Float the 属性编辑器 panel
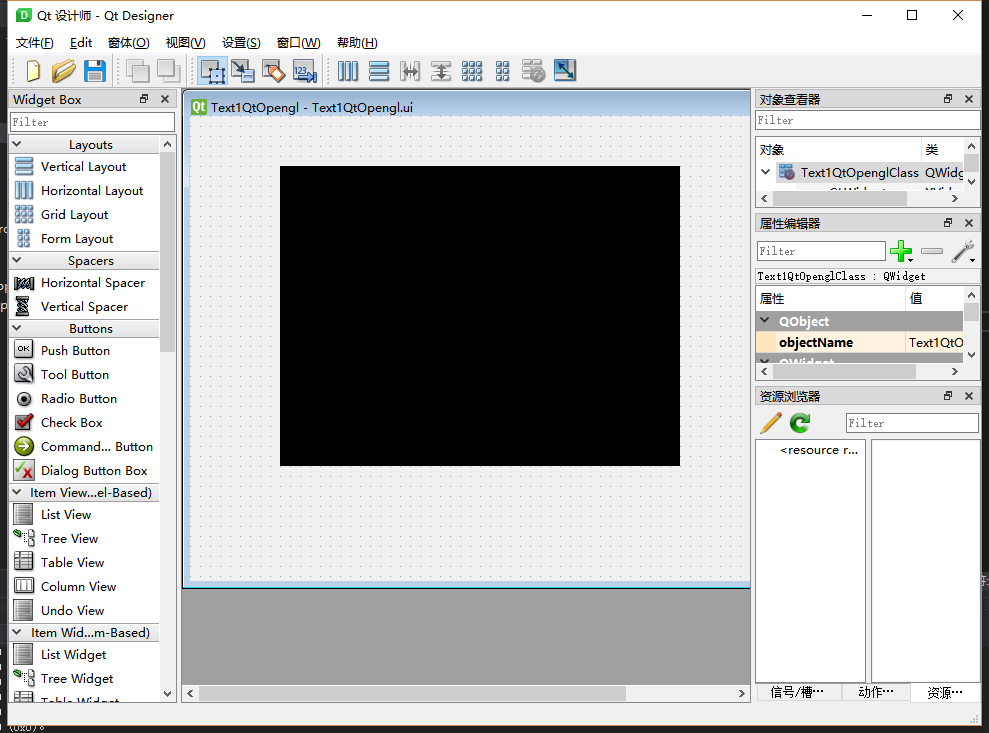 [x=948, y=223]
